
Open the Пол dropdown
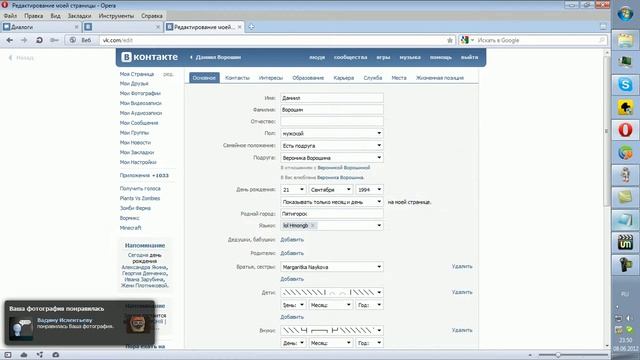click(x=332, y=133)
